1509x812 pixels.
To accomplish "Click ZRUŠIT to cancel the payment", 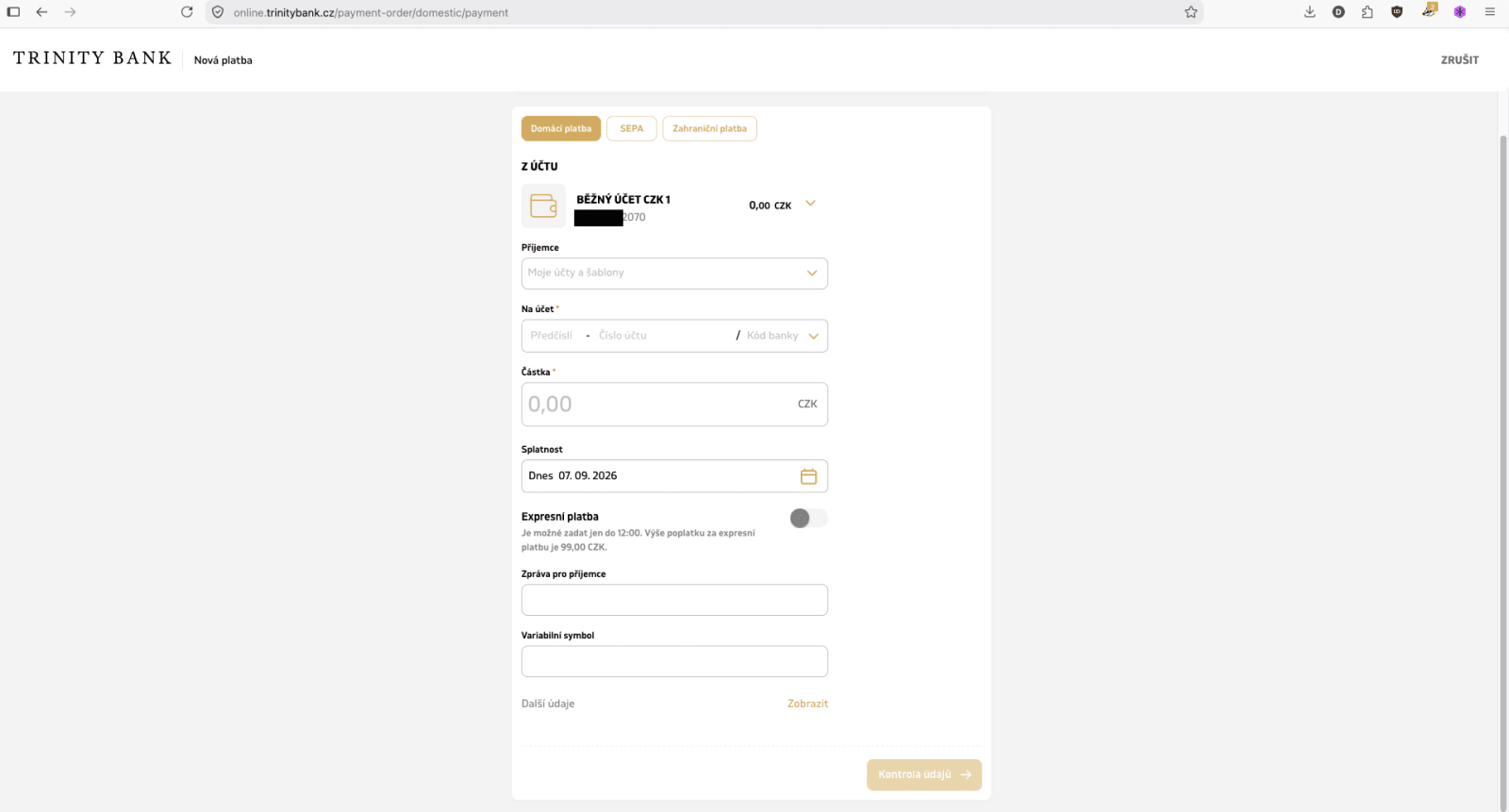I will 1460,59.
